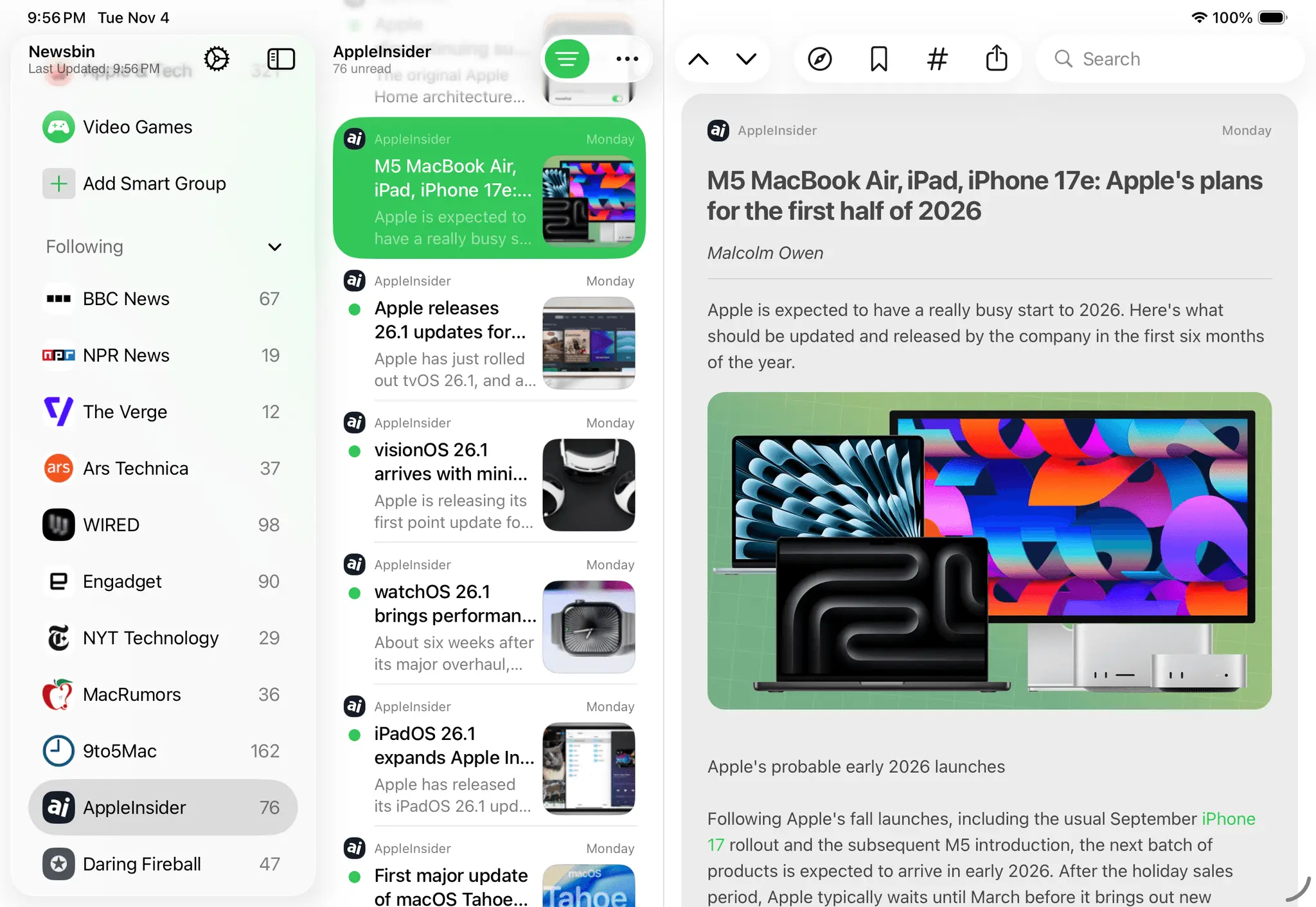Toggle unread dot on watchOS 26.1 article

[x=354, y=593]
